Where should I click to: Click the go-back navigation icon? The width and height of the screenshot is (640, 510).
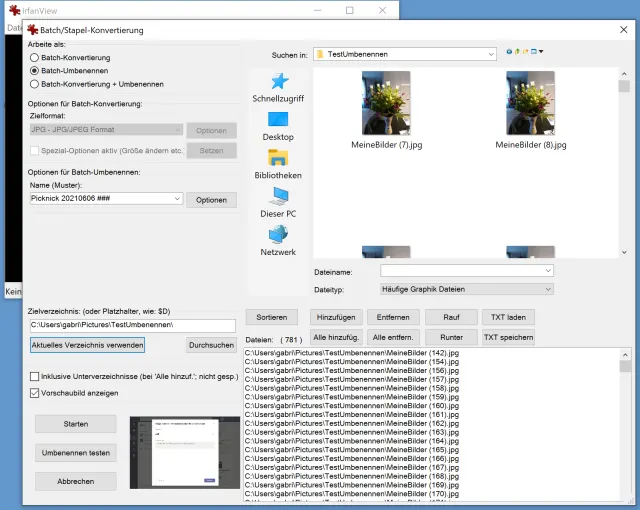509,53
